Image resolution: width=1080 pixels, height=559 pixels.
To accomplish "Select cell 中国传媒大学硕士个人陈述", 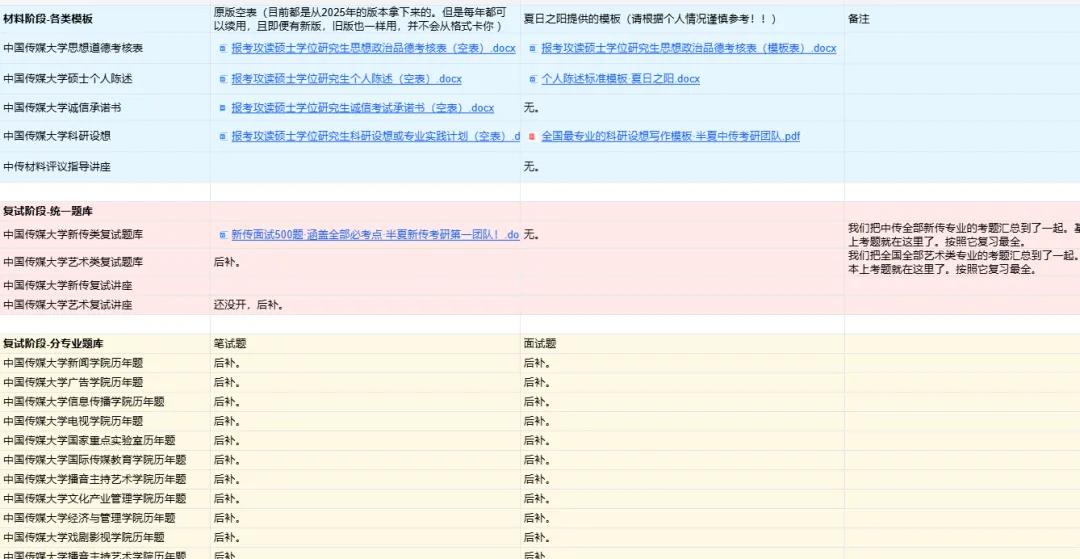I will point(105,79).
